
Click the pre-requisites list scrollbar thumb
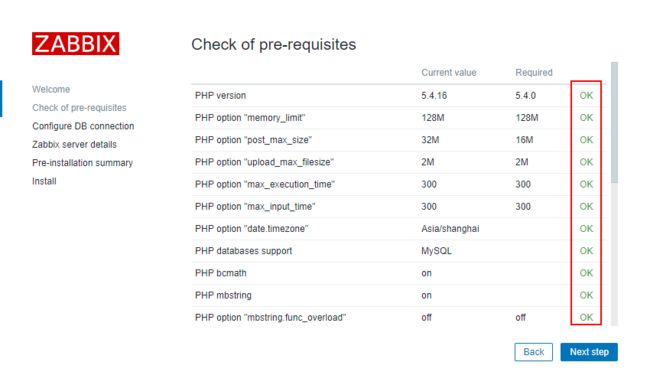(614, 122)
